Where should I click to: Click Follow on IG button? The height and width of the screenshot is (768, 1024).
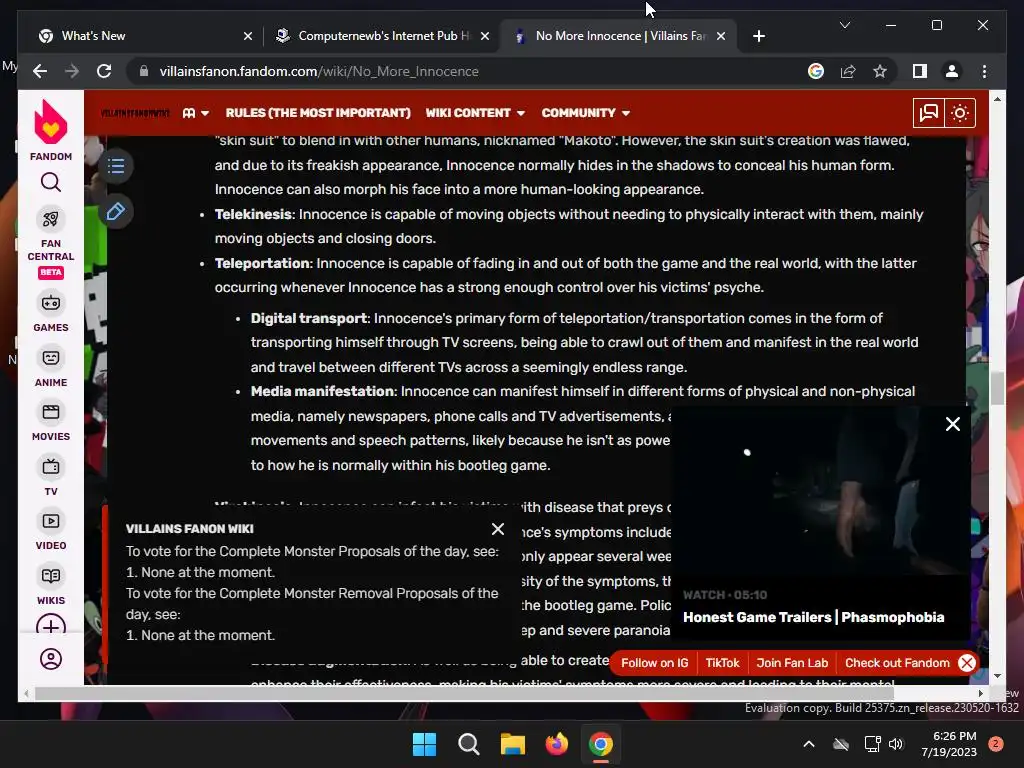pyautogui.click(x=654, y=663)
